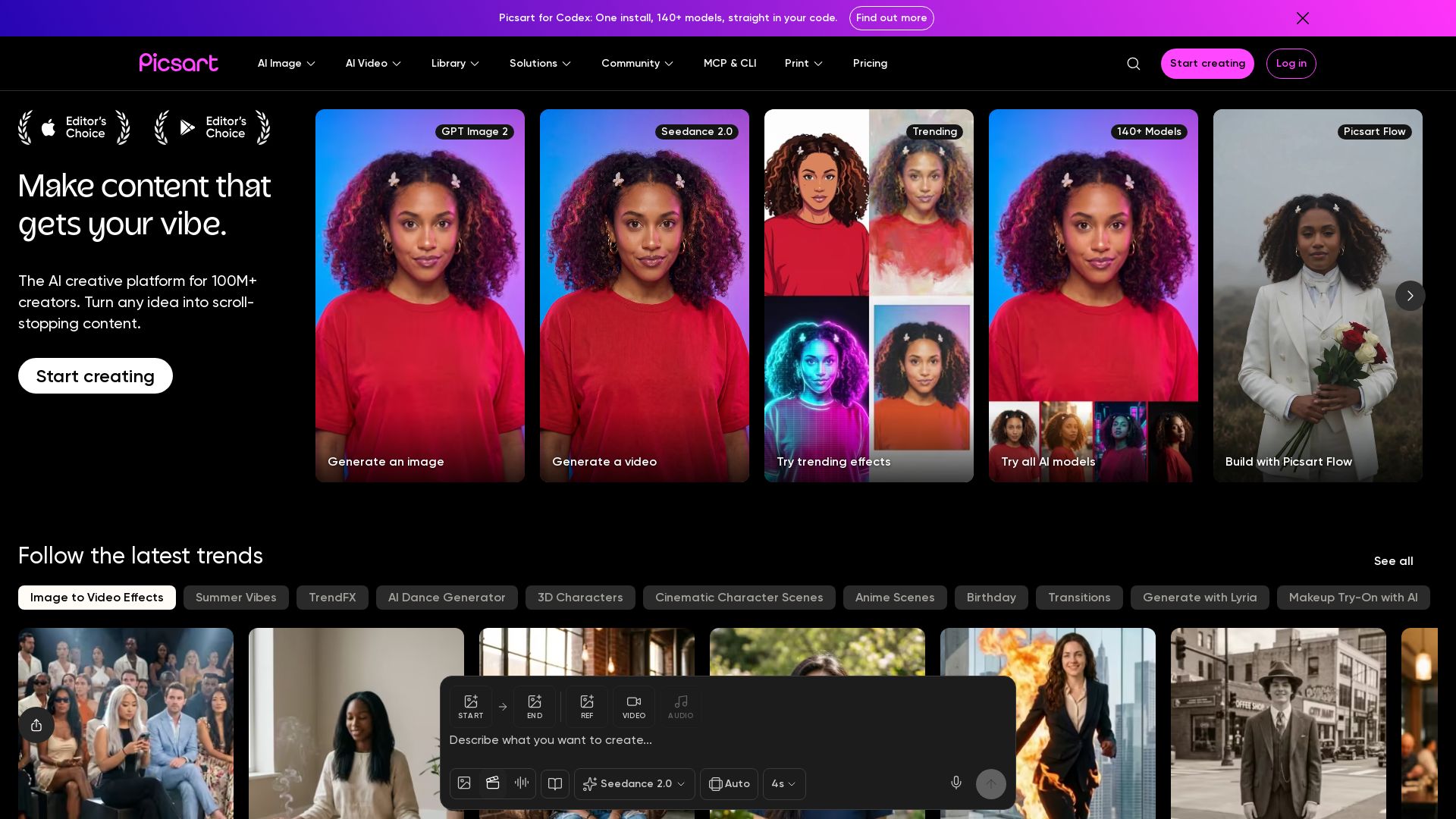Open Try trending effects card
Screen dimensions: 1456x819
[869, 296]
